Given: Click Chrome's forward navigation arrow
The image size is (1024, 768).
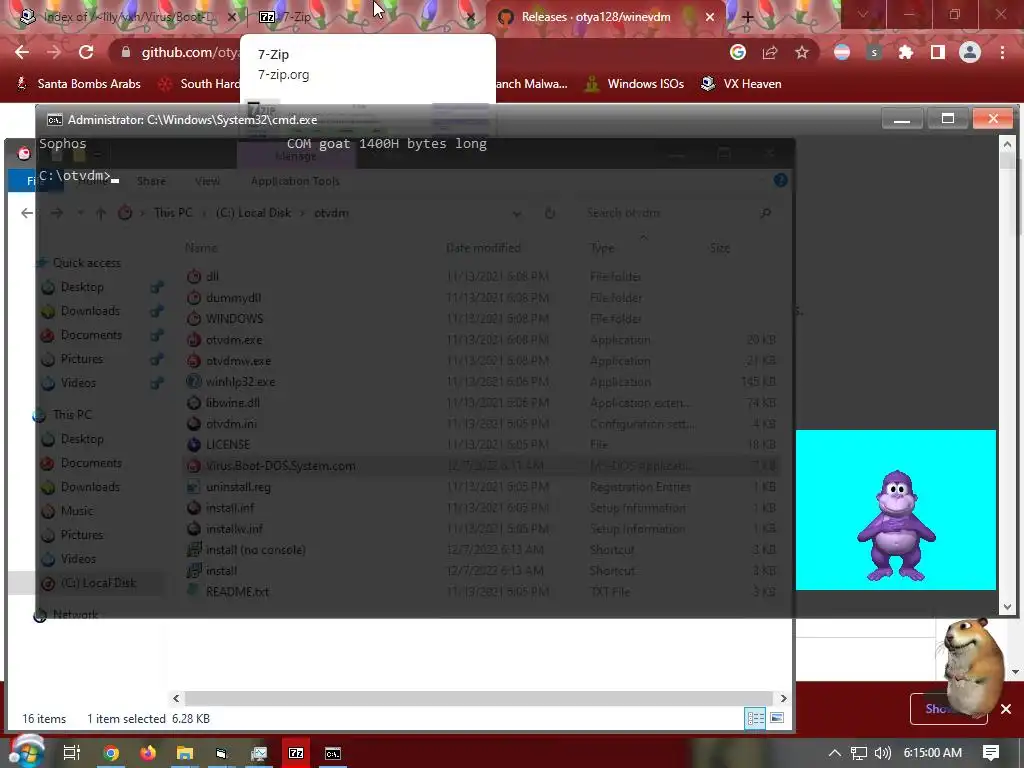Looking at the screenshot, I should click(x=54, y=52).
